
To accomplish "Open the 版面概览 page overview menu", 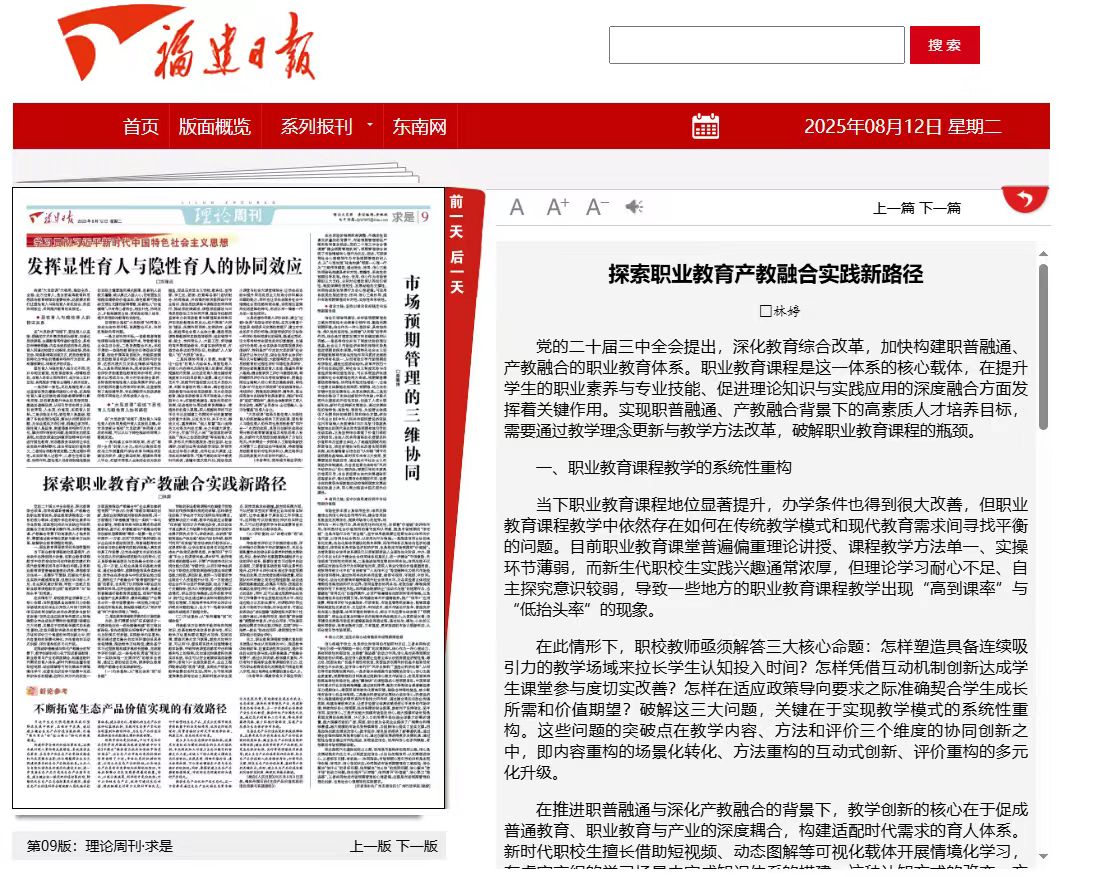I will tap(214, 127).
